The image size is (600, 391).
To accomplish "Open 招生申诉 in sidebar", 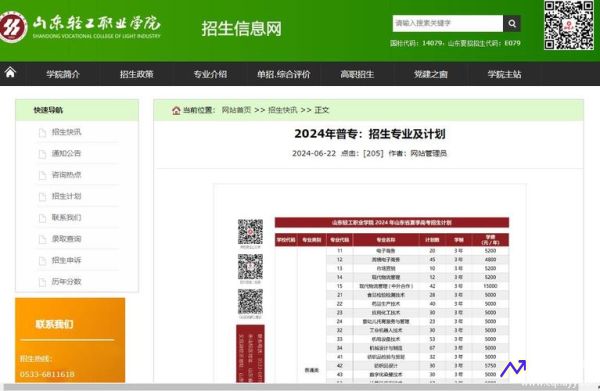I will [67, 261].
